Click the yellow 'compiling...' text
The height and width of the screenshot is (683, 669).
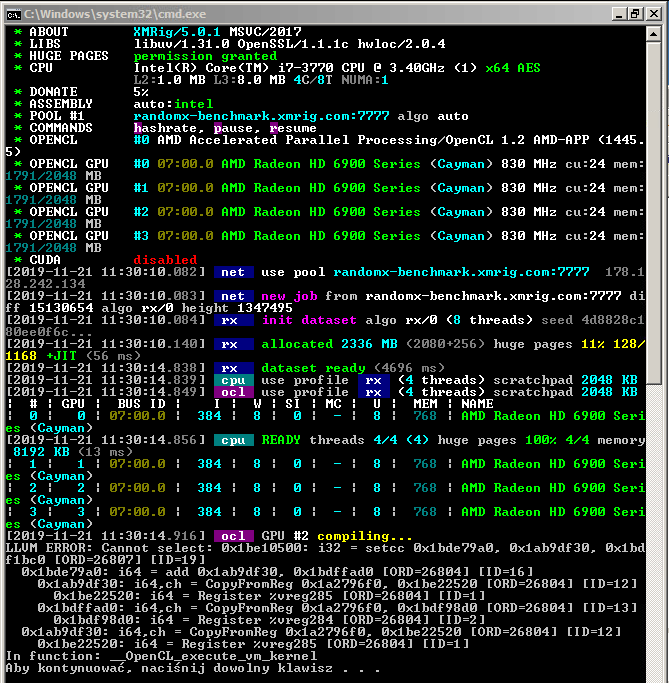coord(365,536)
